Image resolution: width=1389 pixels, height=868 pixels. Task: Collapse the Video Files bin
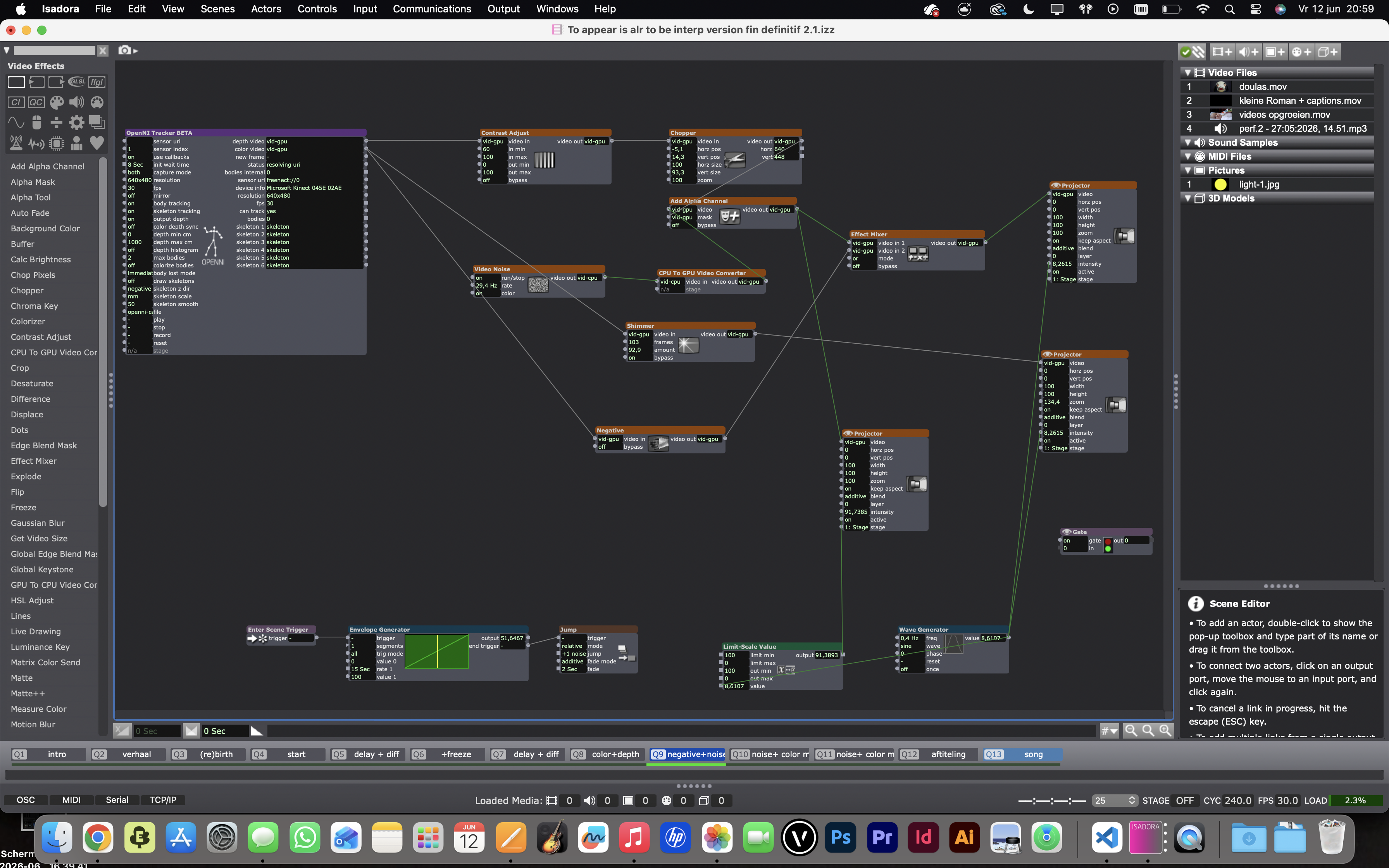click(1187, 73)
